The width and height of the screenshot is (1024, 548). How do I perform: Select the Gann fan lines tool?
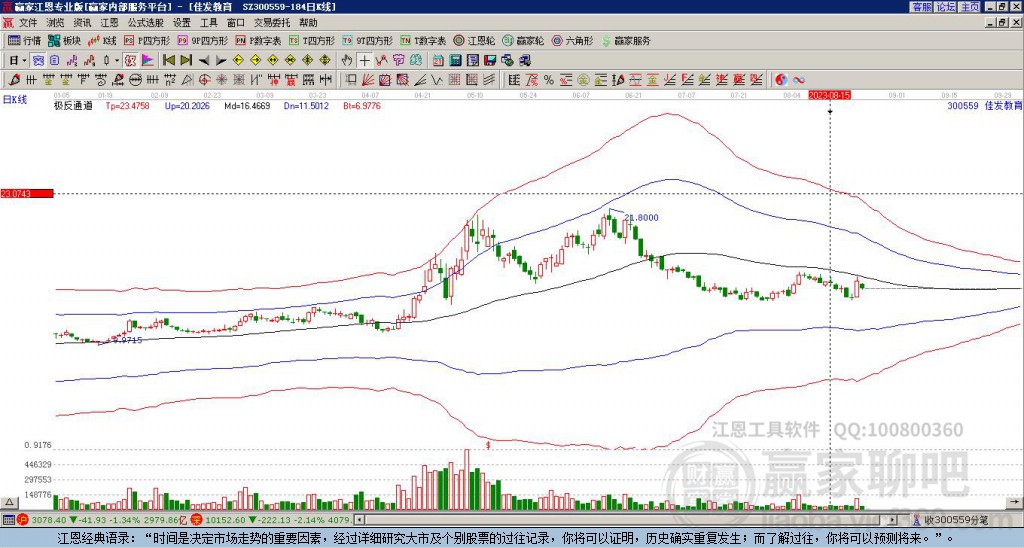(x=368, y=80)
